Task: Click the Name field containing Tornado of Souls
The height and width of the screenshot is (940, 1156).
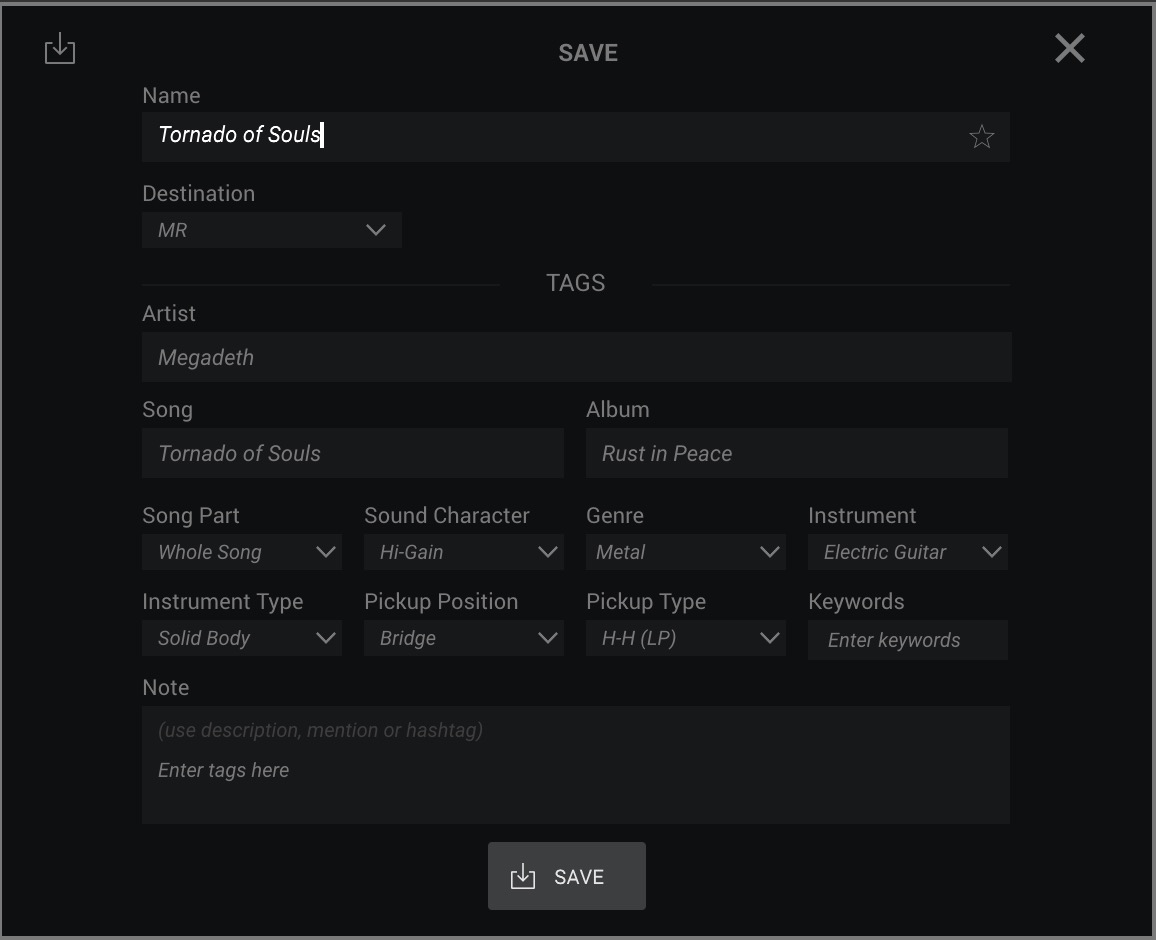Action: pyautogui.click(x=576, y=137)
